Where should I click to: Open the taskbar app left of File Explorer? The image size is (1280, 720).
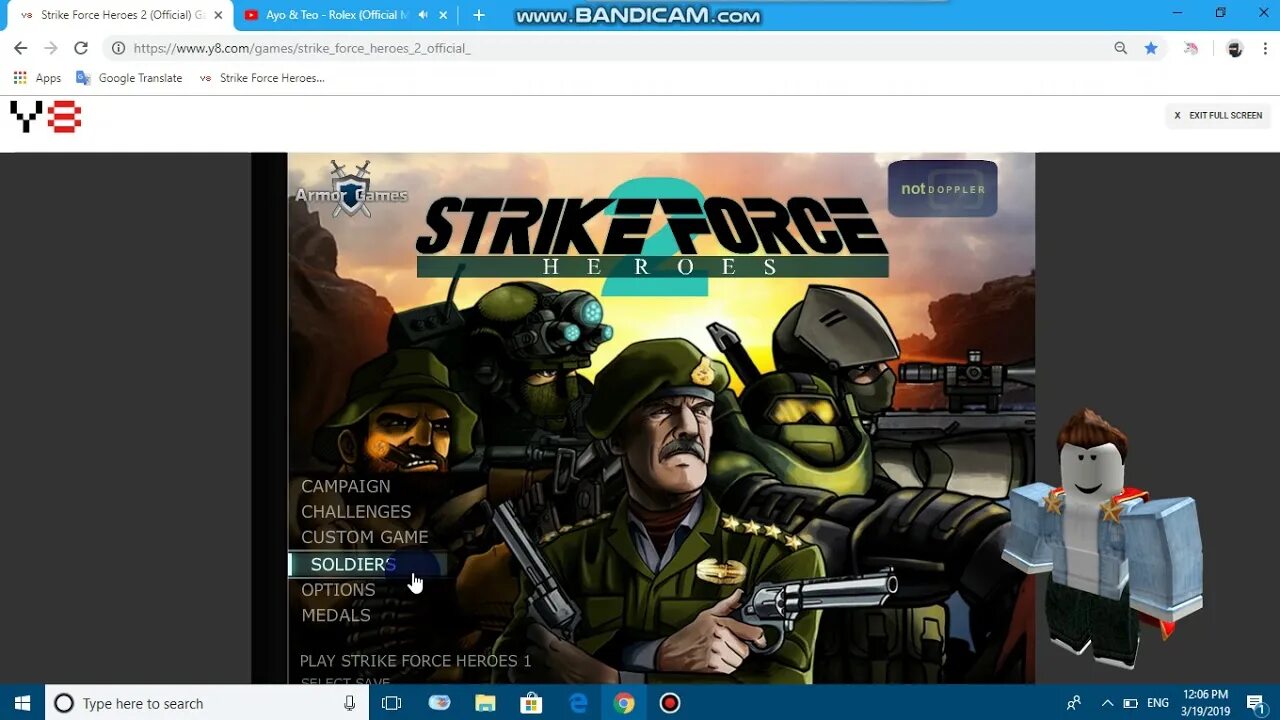coord(439,703)
